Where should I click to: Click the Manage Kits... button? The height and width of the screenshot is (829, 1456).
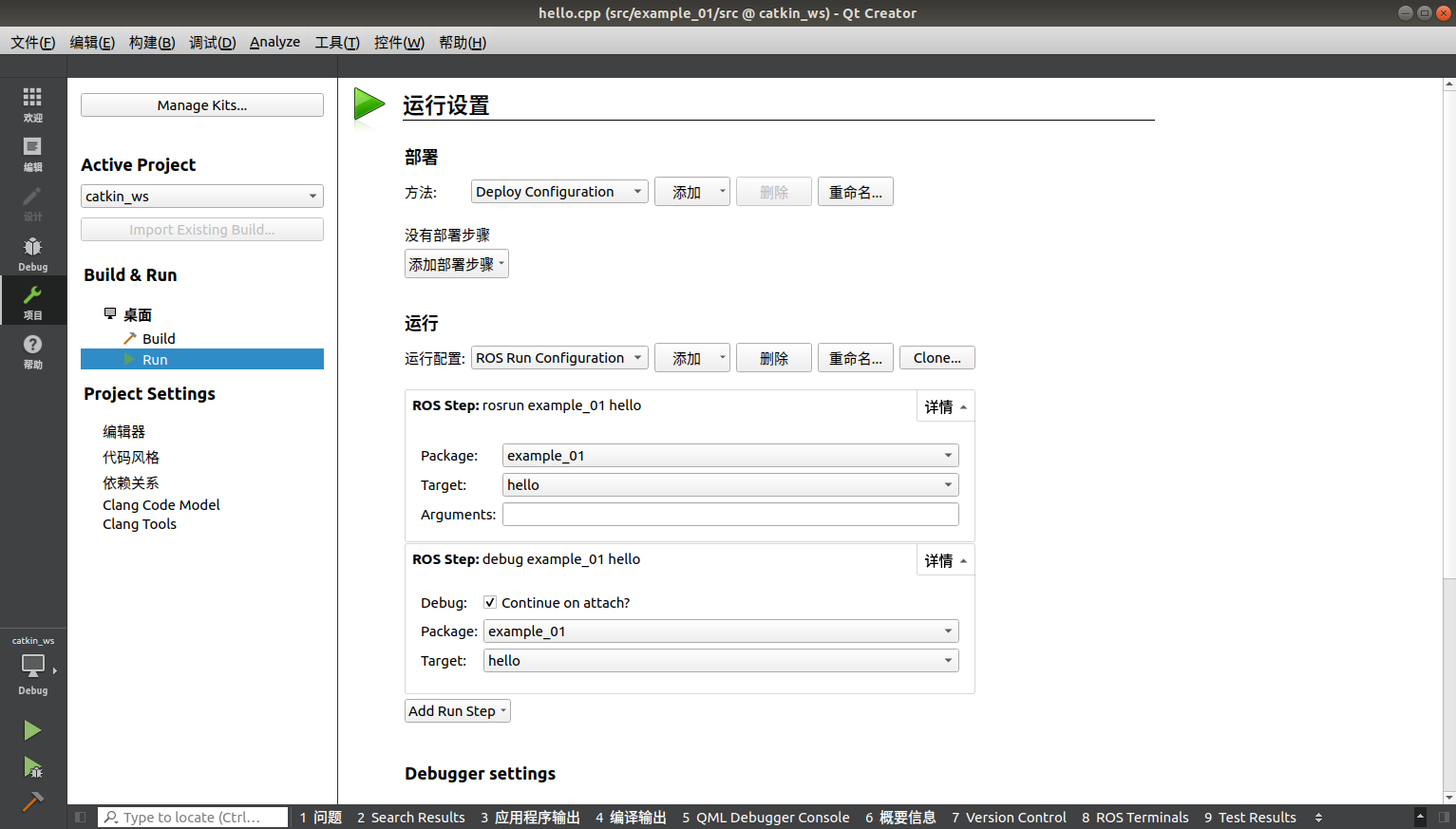coord(202,104)
